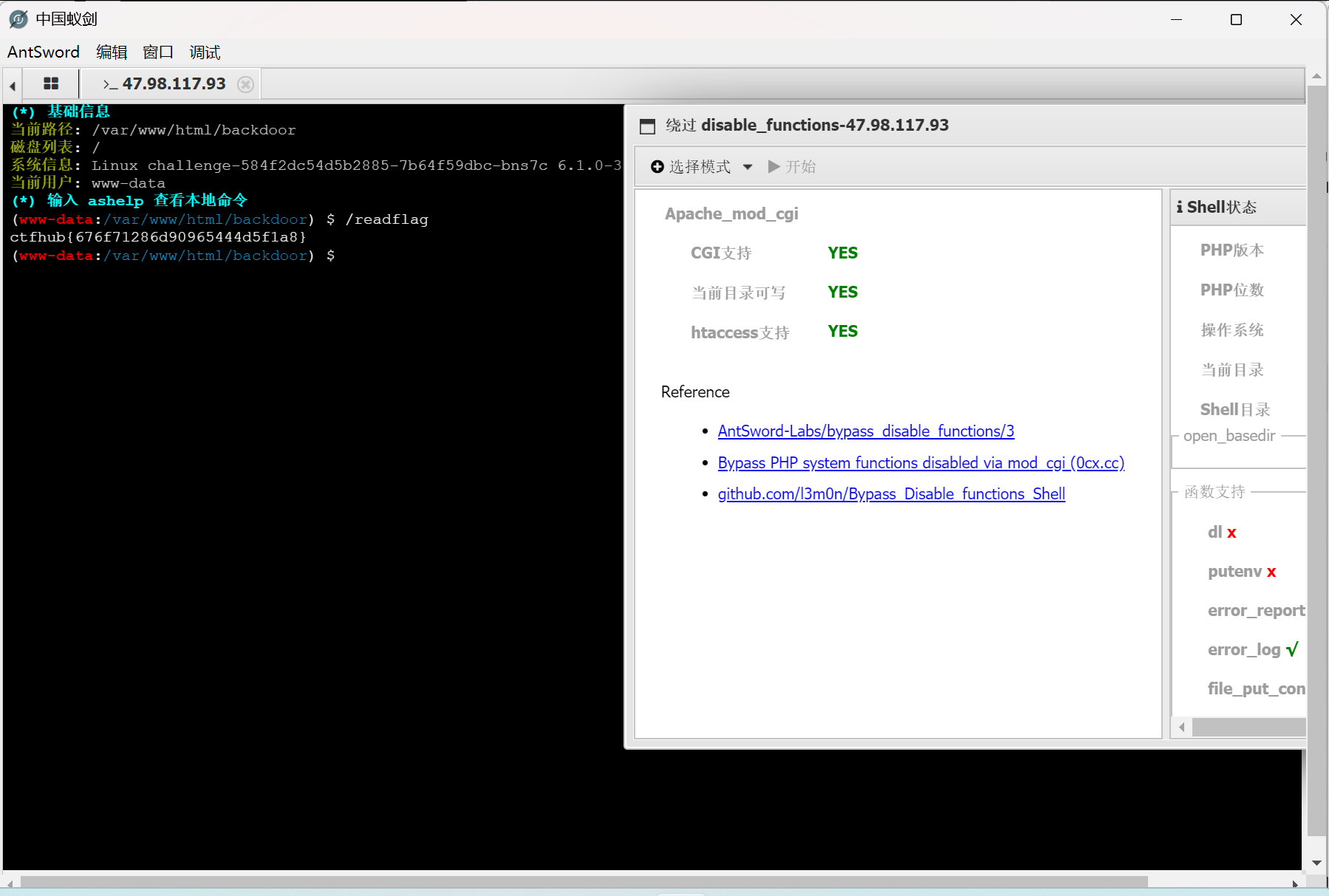The width and height of the screenshot is (1329, 896).
Task: Open the 编辑 menu
Action: 112,52
